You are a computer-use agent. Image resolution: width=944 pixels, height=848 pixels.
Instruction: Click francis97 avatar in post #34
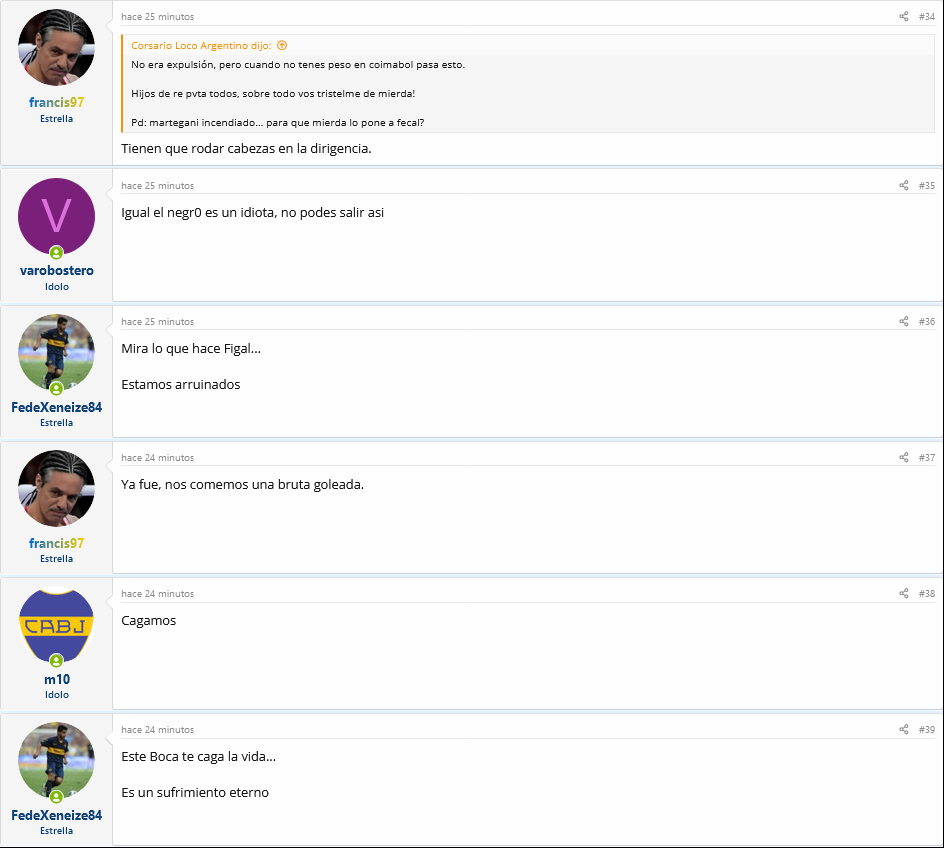57,47
